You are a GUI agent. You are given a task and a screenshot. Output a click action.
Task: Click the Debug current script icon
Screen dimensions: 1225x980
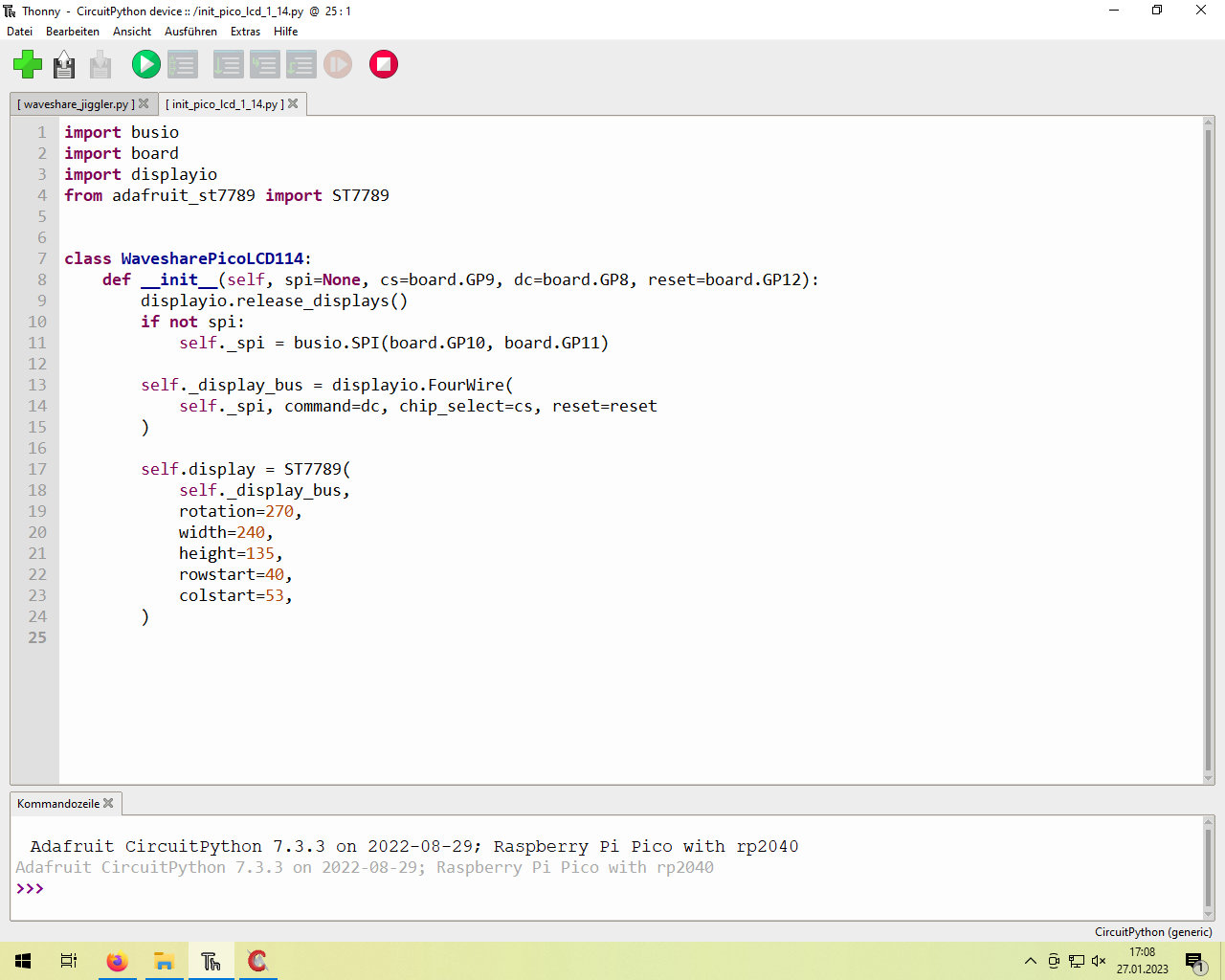[x=183, y=65]
